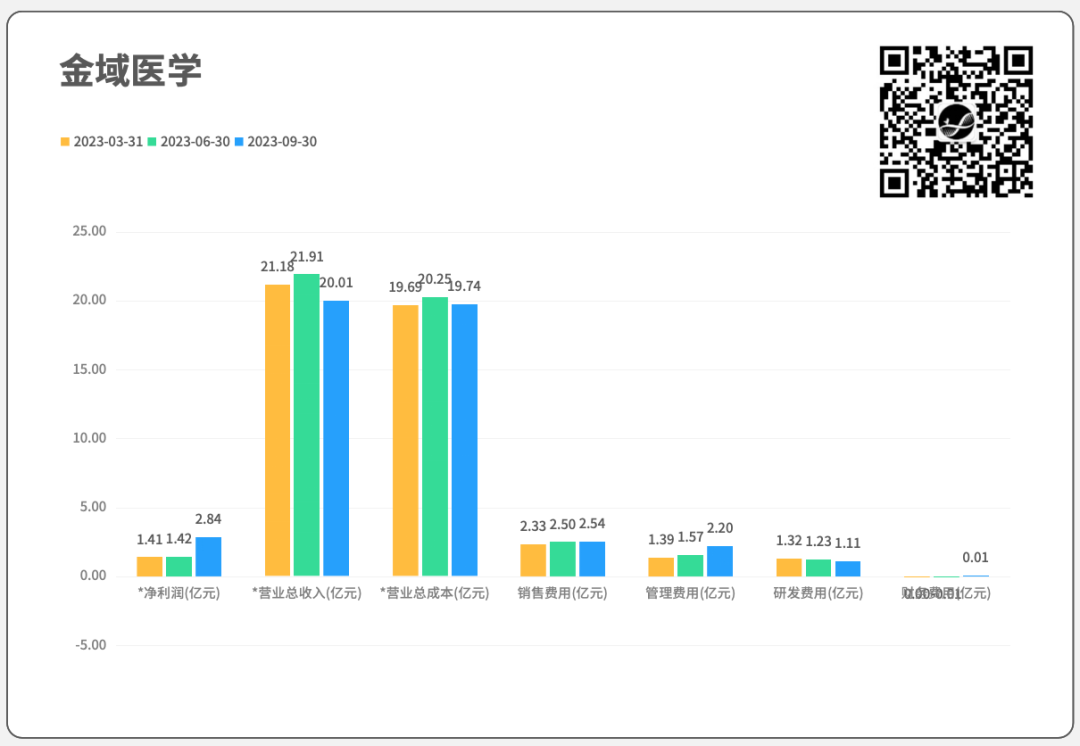Click the orange legend color swatch
This screenshot has height=746, width=1080.
pos(65,142)
